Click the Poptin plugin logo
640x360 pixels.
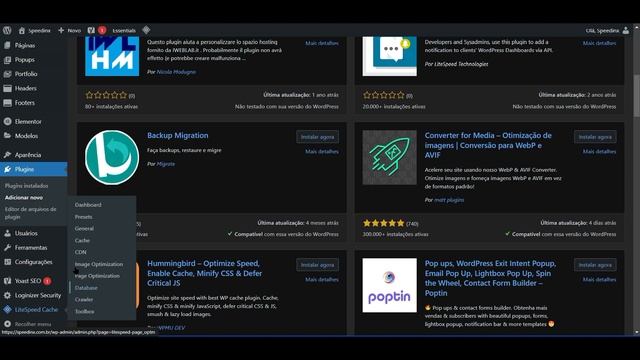(390, 285)
